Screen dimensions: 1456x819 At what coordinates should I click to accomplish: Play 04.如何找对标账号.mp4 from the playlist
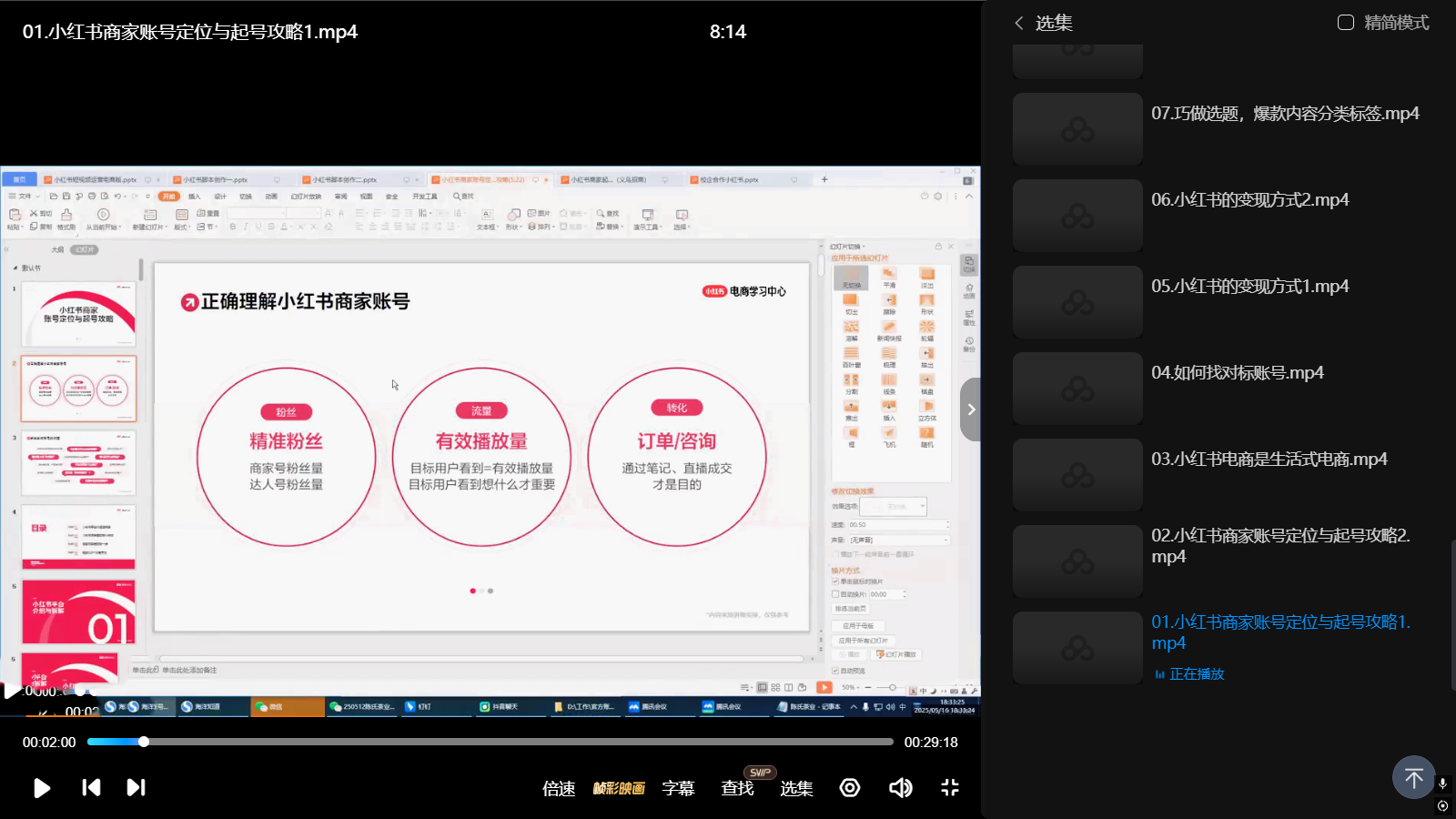[x=1236, y=373]
